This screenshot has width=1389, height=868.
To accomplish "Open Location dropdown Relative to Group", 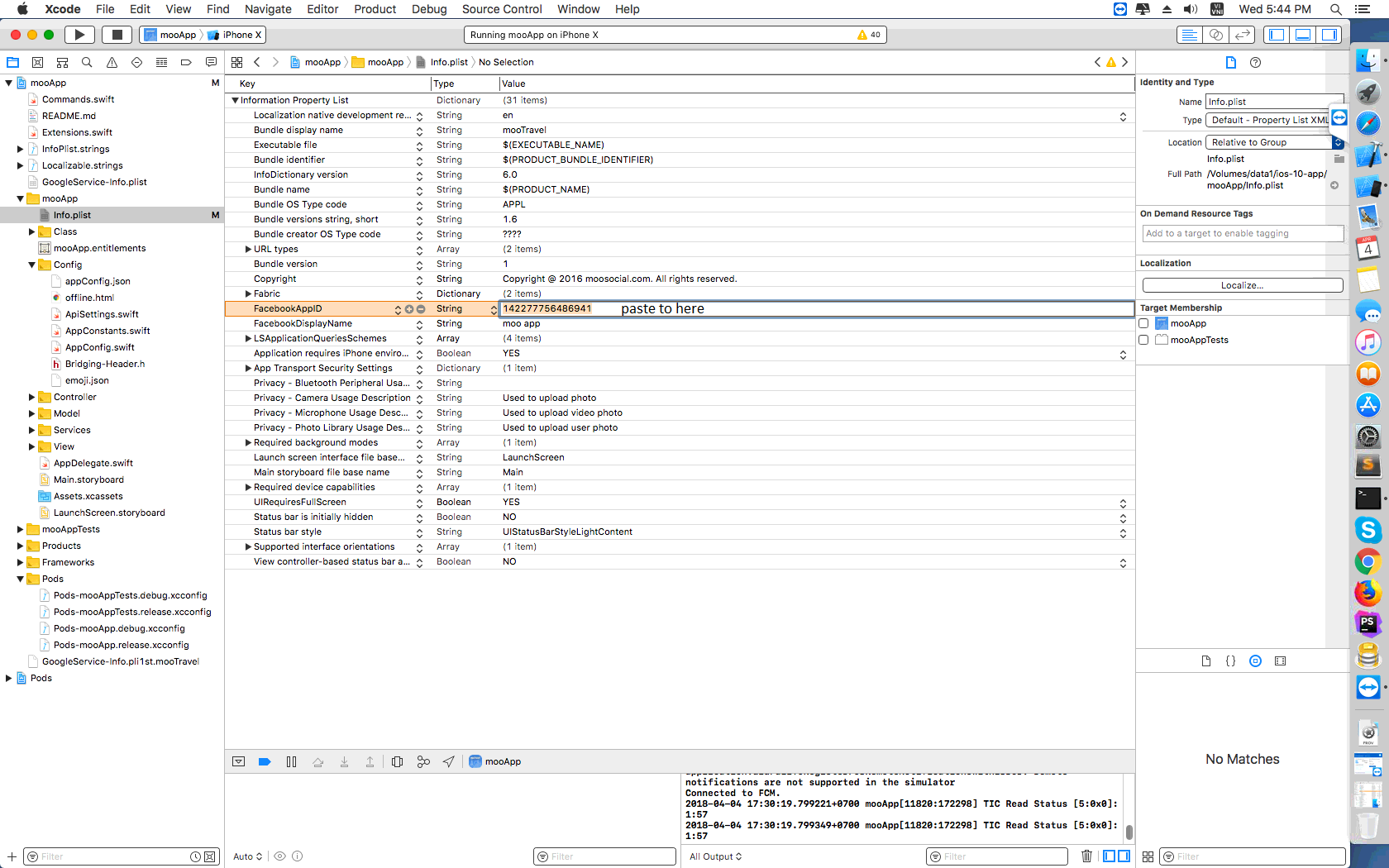I will click(x=1274, y=142).
